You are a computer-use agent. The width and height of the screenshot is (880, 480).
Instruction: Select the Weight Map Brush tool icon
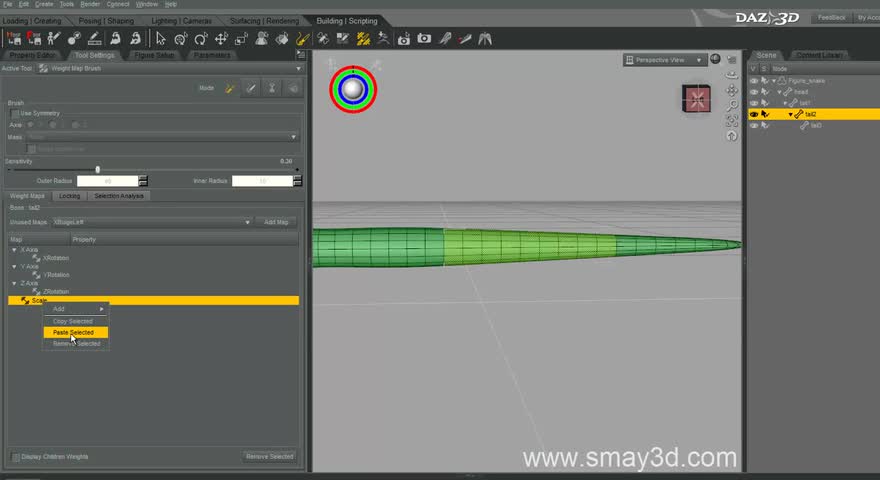tap(302, 39)
